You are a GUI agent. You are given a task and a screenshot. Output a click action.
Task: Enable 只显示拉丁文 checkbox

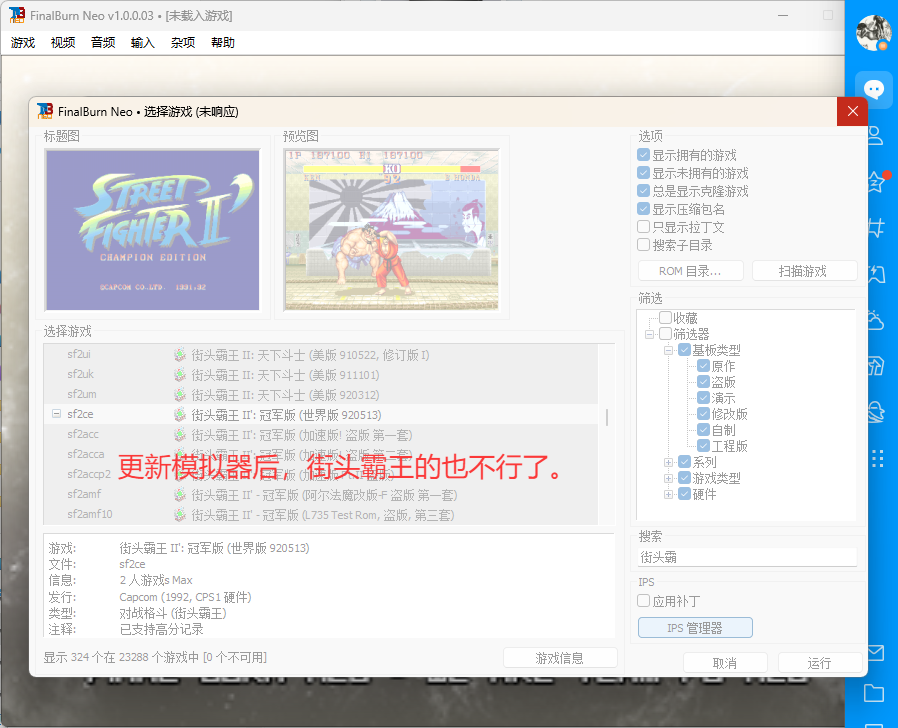643,227
